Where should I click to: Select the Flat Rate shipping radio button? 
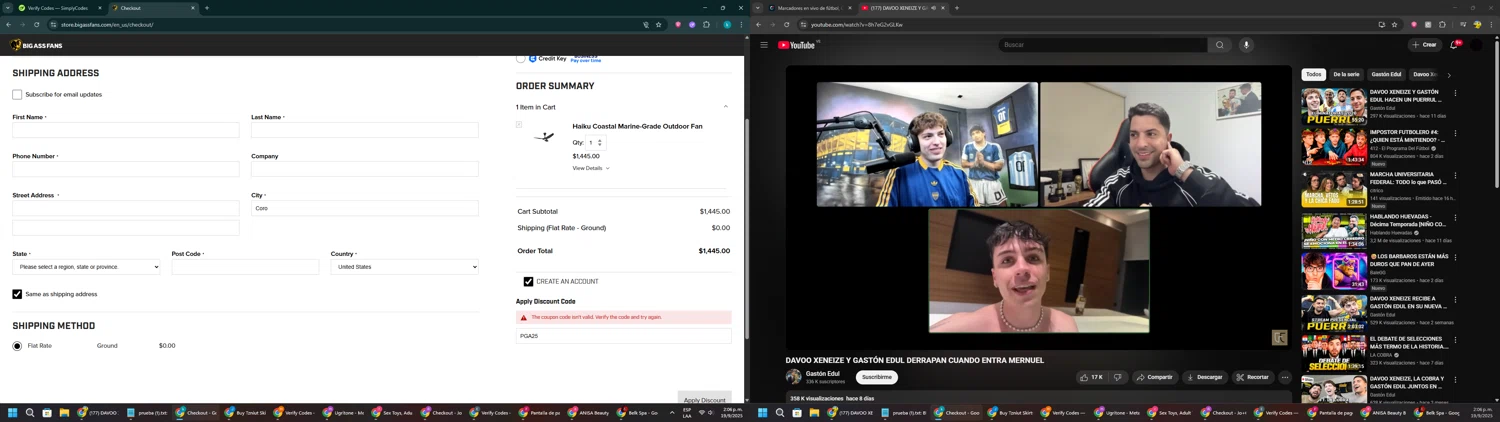click(x=17, y=346)
